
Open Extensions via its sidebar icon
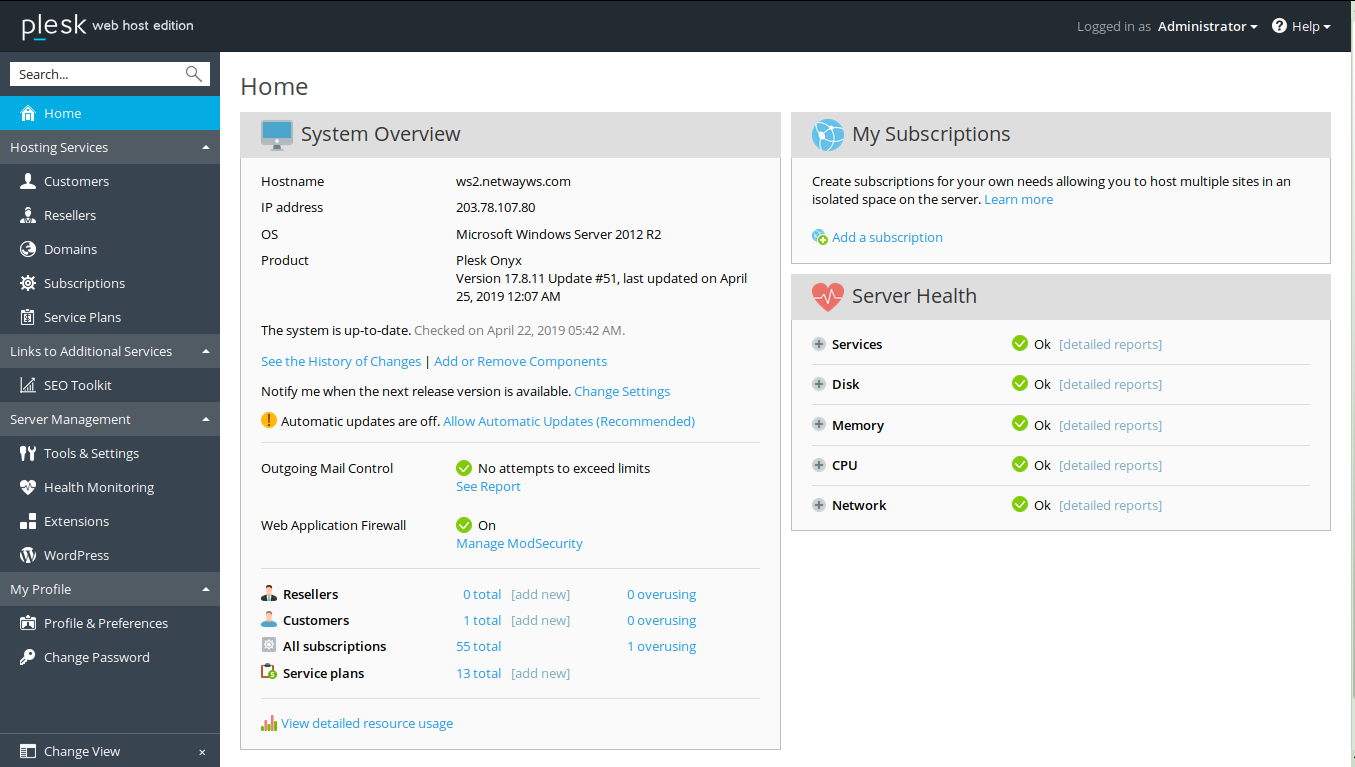[x=28, y=521]
